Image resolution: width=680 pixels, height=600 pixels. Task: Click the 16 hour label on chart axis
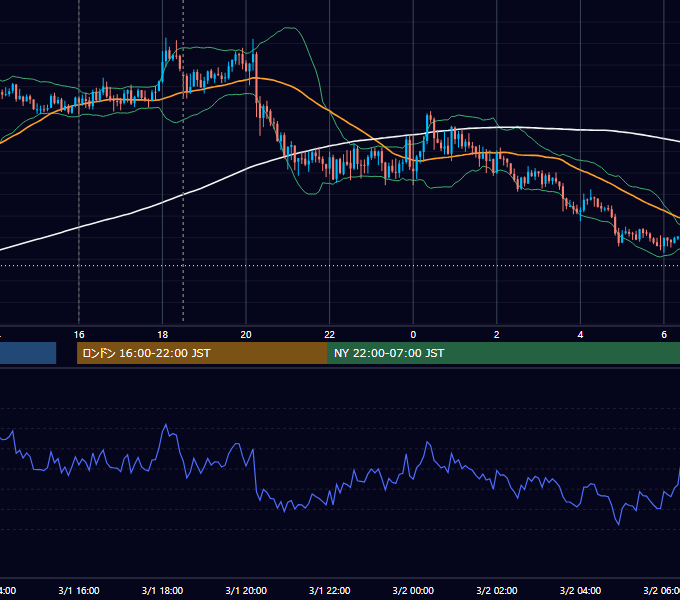[x=79, y=335]
